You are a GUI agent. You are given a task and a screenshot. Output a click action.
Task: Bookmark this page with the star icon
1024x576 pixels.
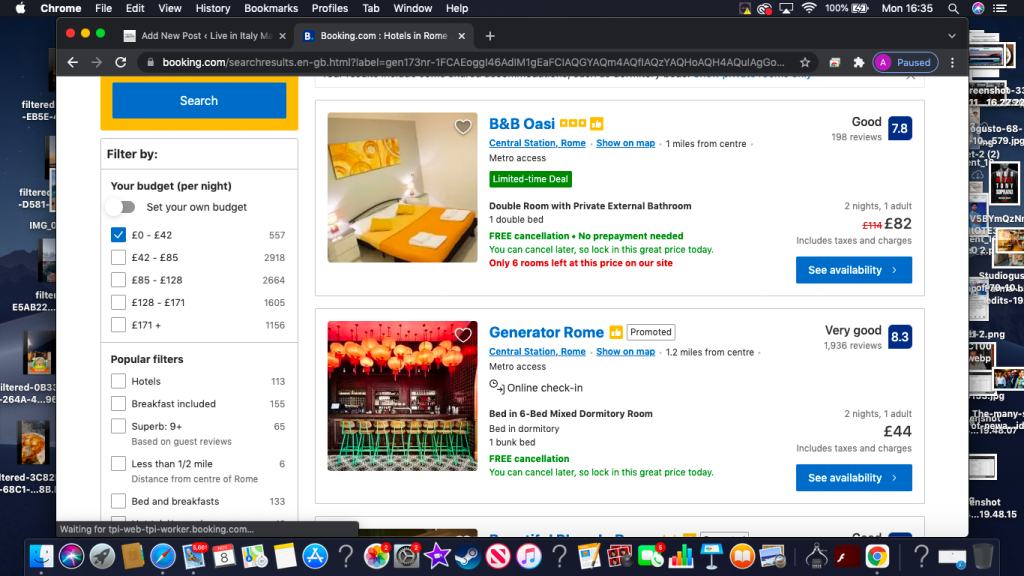[x=805, y=63]
